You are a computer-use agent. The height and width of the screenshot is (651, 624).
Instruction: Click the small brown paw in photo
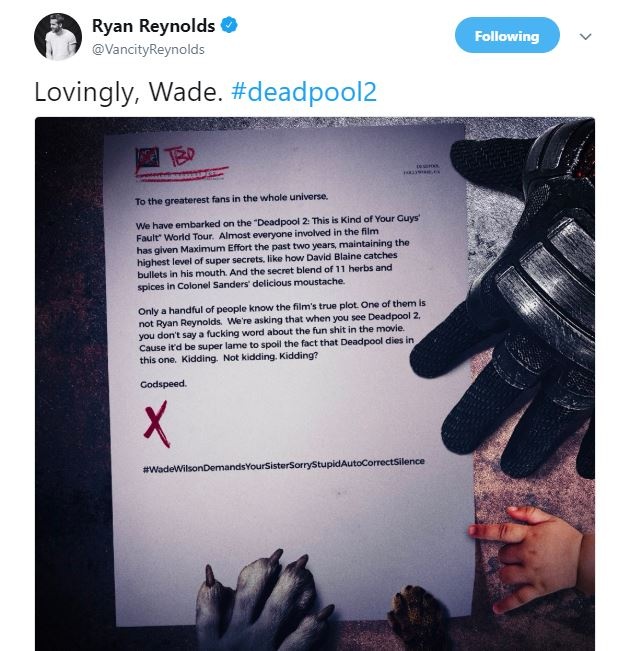pyautogui.click(x=415, y=614)
